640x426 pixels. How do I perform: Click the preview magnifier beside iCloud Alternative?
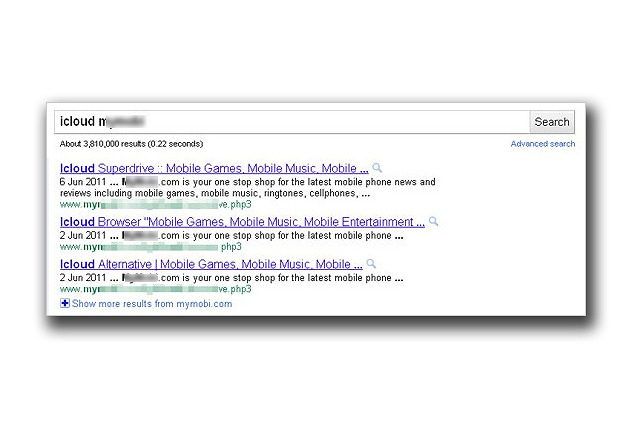tap(371, 264)
